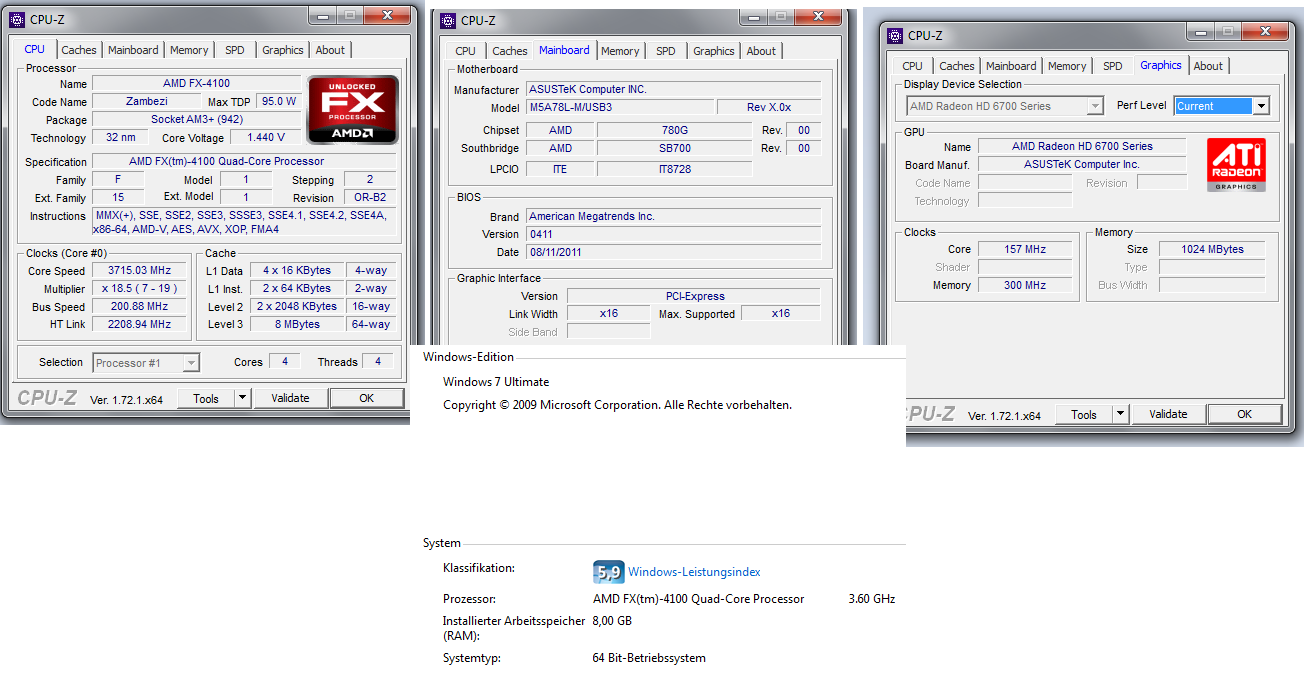Open the Caches tab in the middle Mainboard window
This screenshot has width=1304, height=676.
(510, 51)
